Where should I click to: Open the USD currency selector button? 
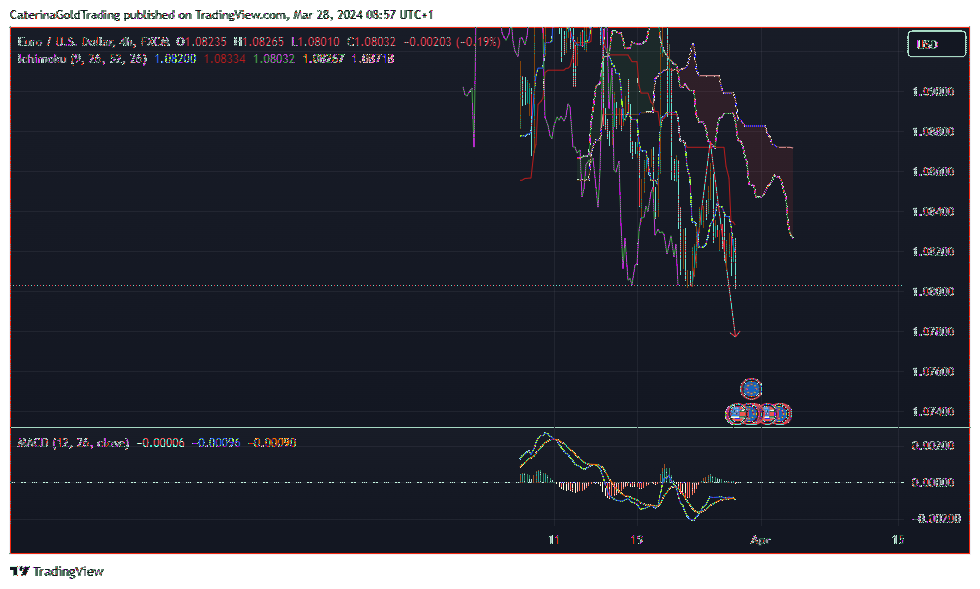coord(936,44)
